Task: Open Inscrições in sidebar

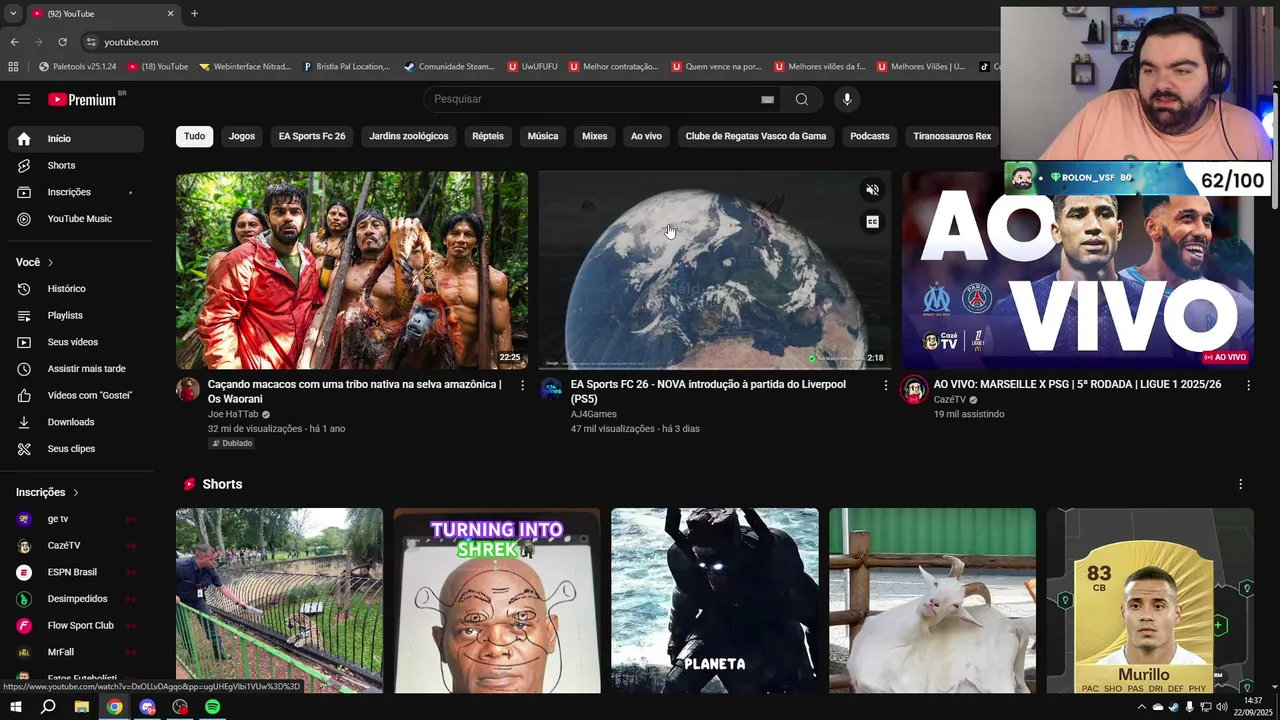Action: click(76, 192)
